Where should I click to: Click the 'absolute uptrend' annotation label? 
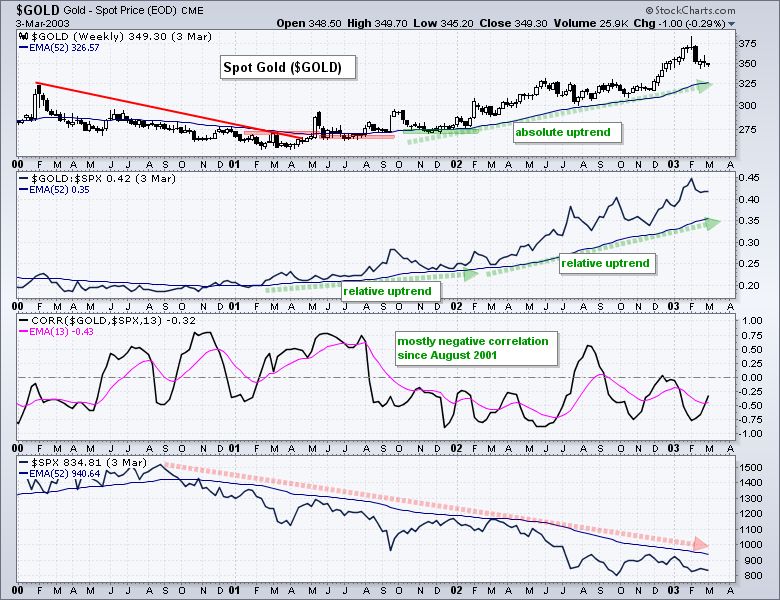pos(567,132)
